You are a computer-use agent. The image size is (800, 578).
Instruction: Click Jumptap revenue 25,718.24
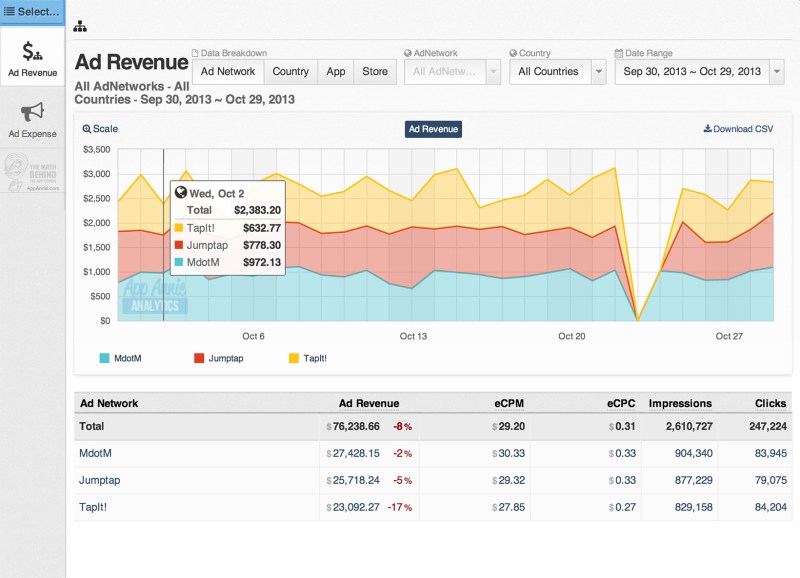(356, 480)
